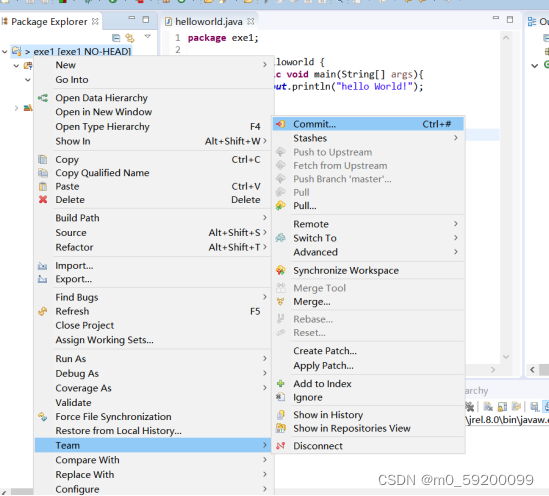Screen dimensions: 549x496
Task: Click Copy in context menu
Action: pos(153,160)
